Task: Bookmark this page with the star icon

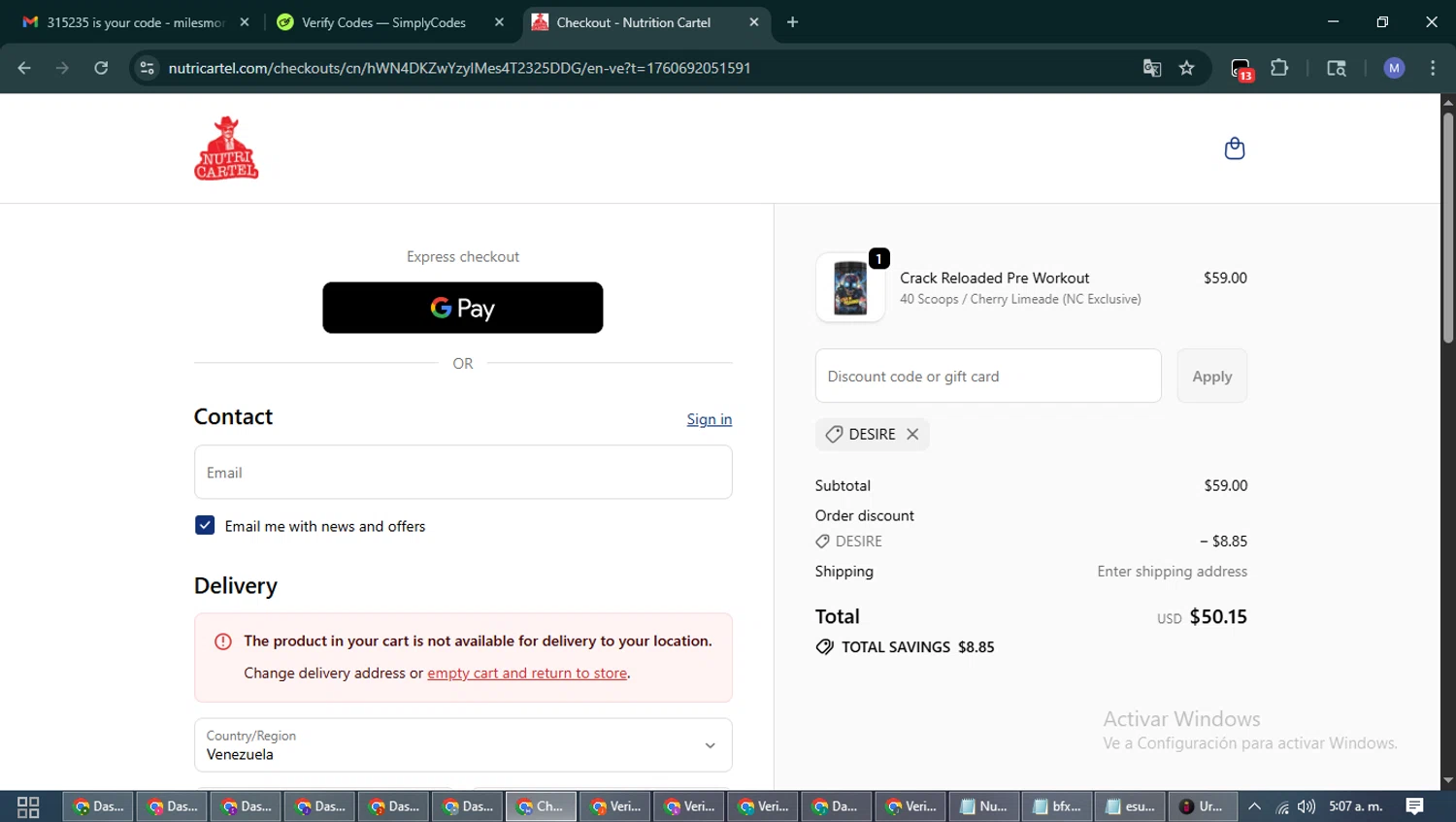Action: 1186,68
